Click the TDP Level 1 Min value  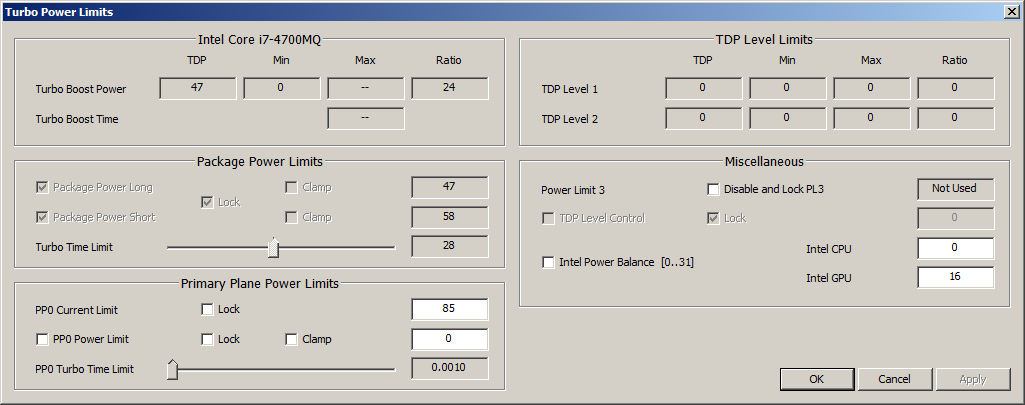click(788, 88)
